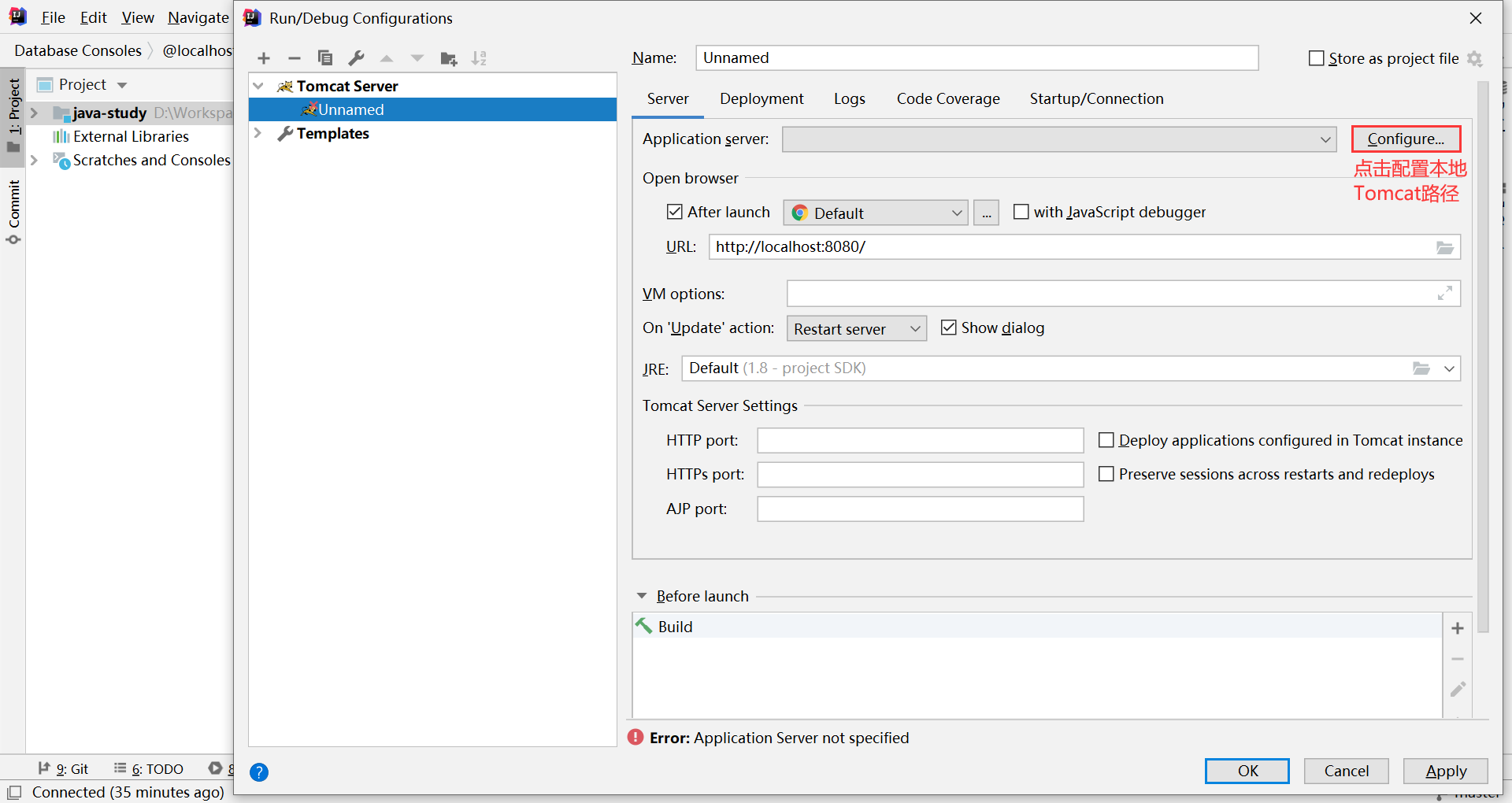Viewport: 1512px width, 803px height.
Task: Open Edit menu
Action: pos(93,17)
